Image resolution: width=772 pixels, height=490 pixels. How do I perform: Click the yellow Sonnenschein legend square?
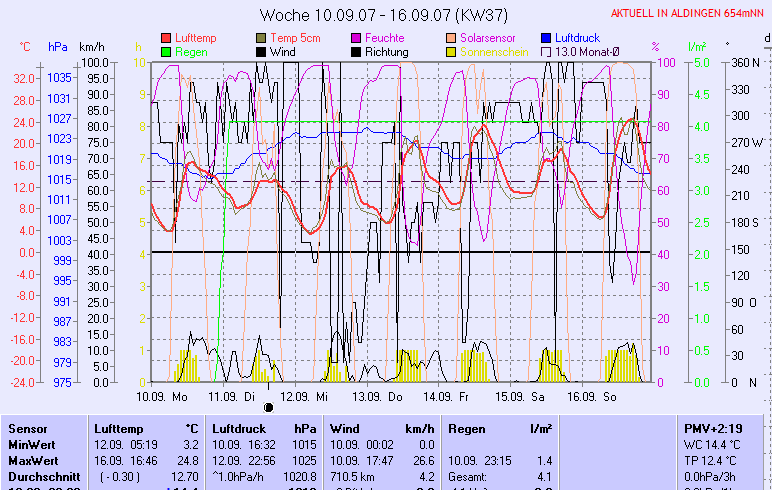pos(452,51)
